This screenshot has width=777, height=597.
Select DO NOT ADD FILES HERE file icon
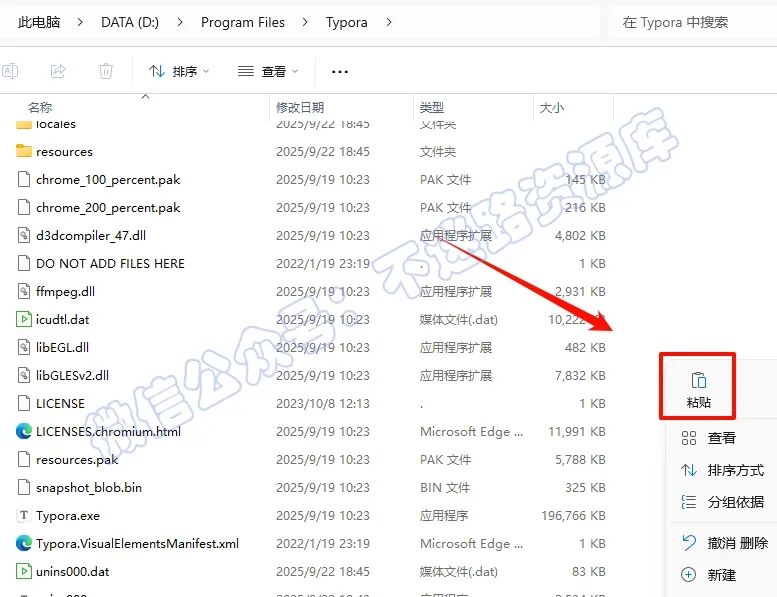click(24, 263)
